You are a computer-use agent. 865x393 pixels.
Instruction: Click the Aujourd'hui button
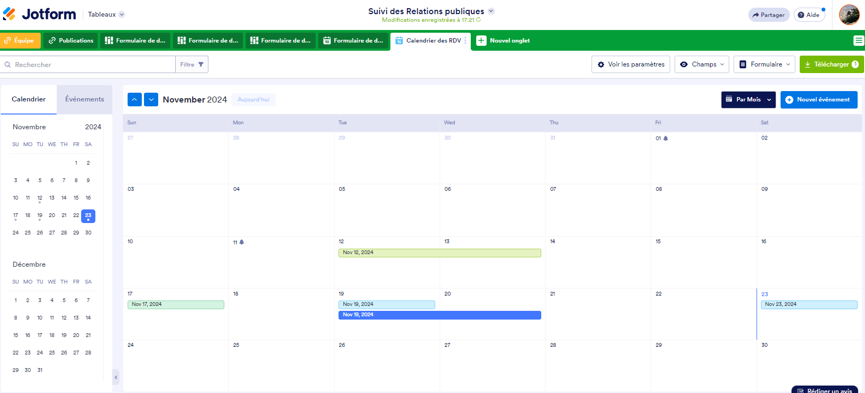tap(253, 99)
